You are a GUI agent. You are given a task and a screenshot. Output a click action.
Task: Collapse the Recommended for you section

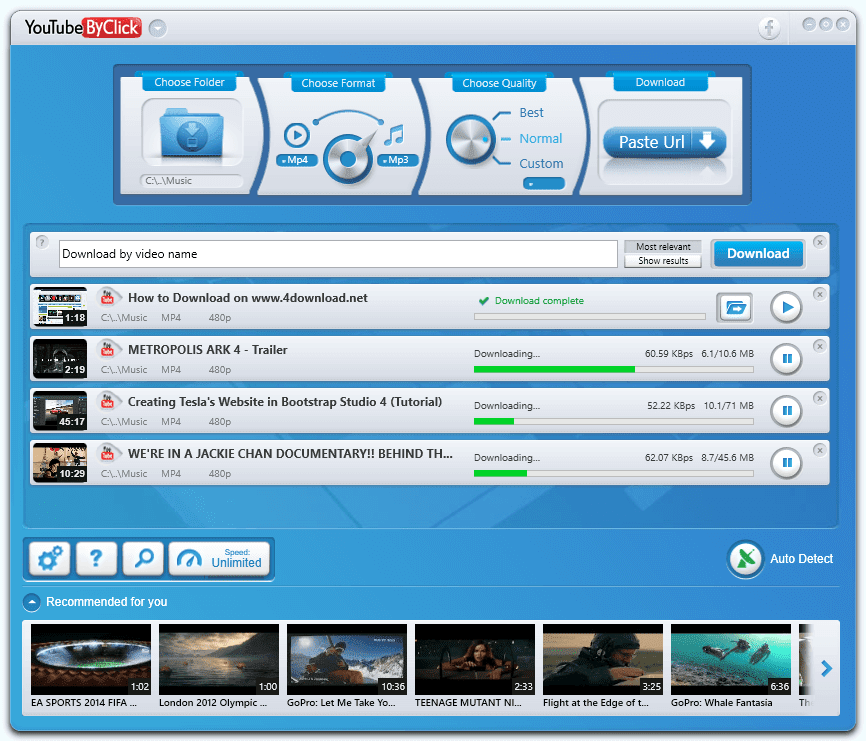tap(31, 602)
